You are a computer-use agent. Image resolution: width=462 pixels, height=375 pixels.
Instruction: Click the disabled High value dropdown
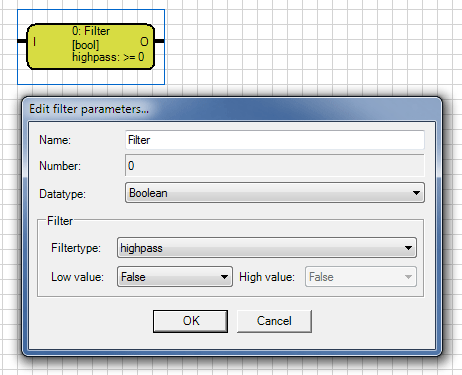pyautogui.click(x=361, y=277)
